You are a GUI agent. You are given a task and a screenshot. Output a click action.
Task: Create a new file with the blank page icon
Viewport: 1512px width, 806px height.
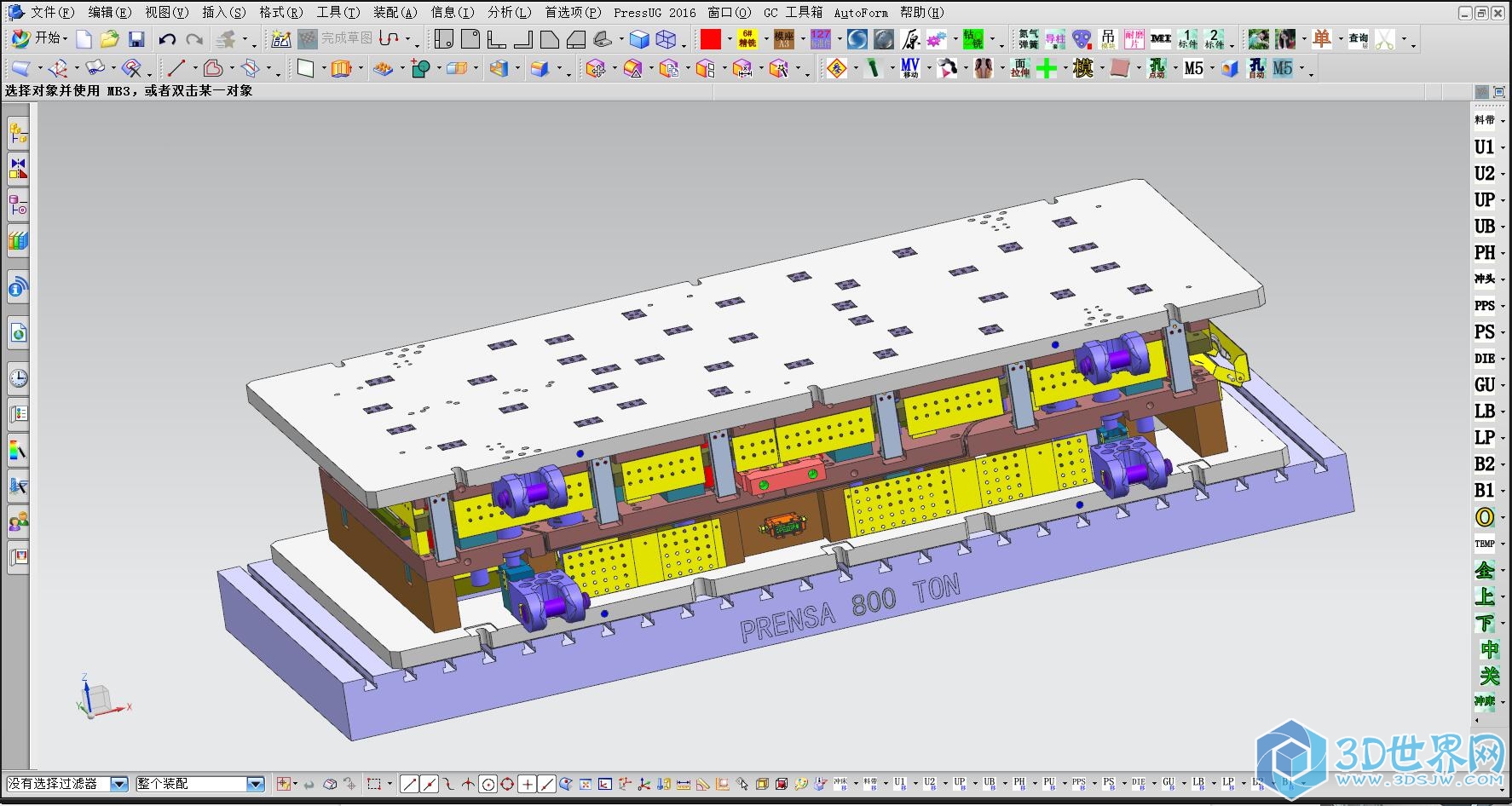(x=84, y=39)
